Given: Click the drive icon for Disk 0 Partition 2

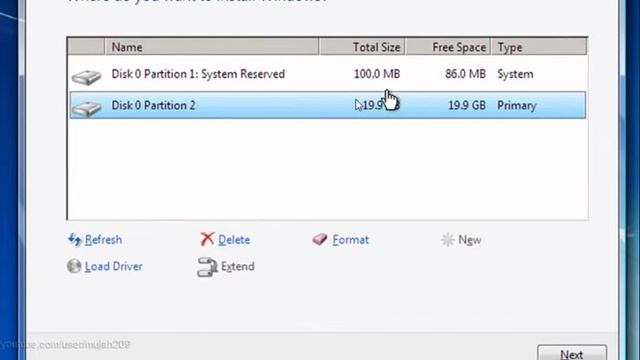Looking at the screenshot, I should click(x=86, y=108).
